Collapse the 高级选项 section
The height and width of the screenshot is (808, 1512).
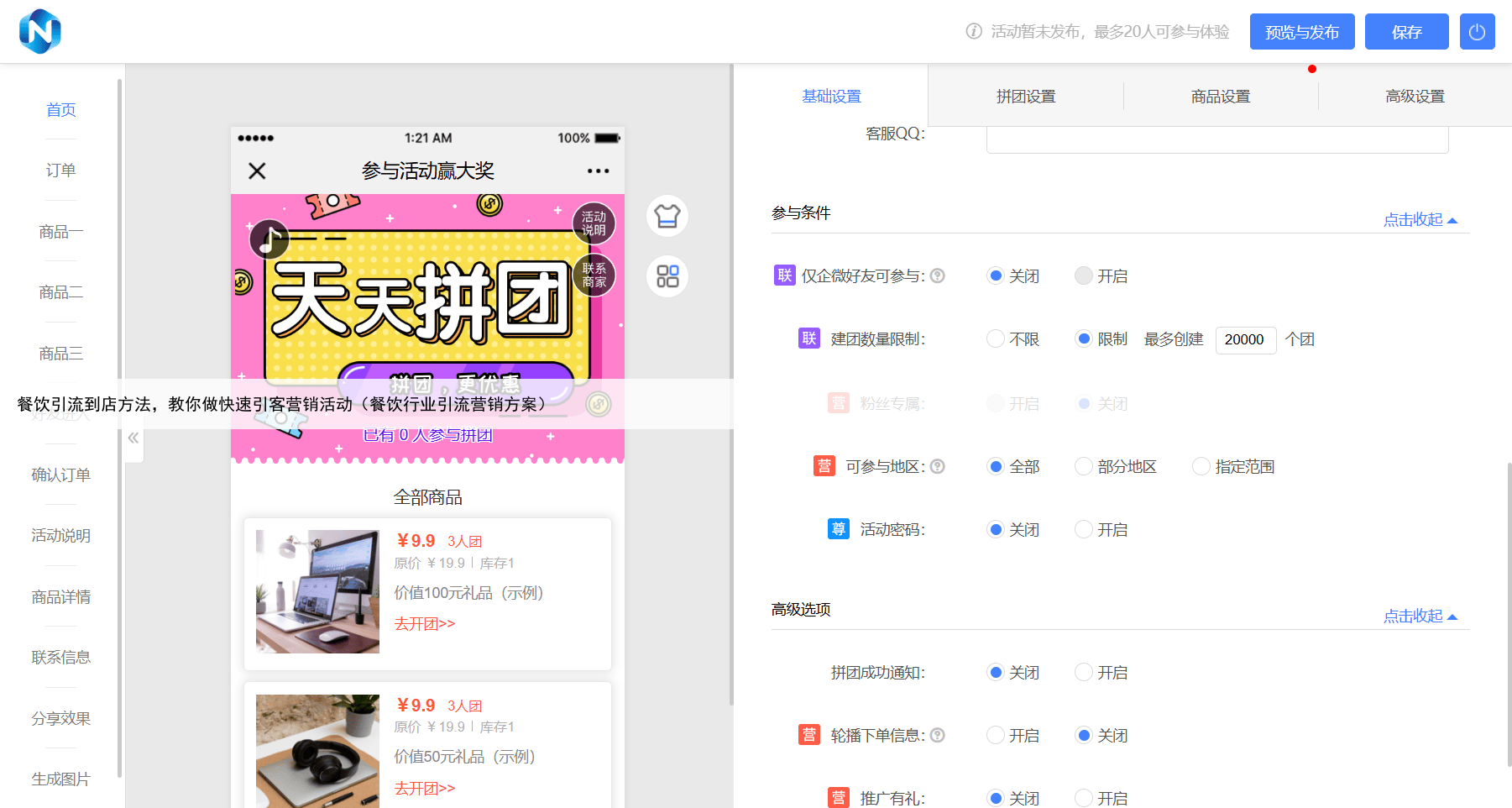(1420, 616)
